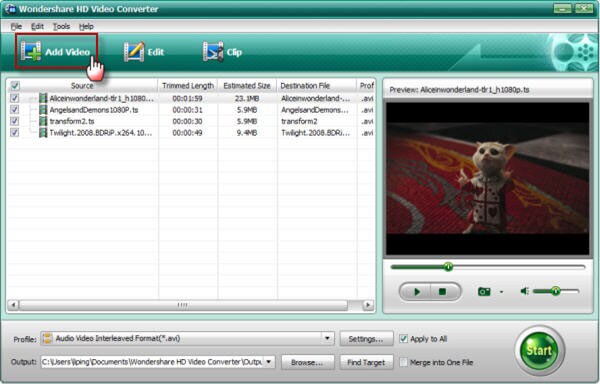The image size is (600, 384).
Task: Take a snapshot with the camera icon
Action: point(484,292)
